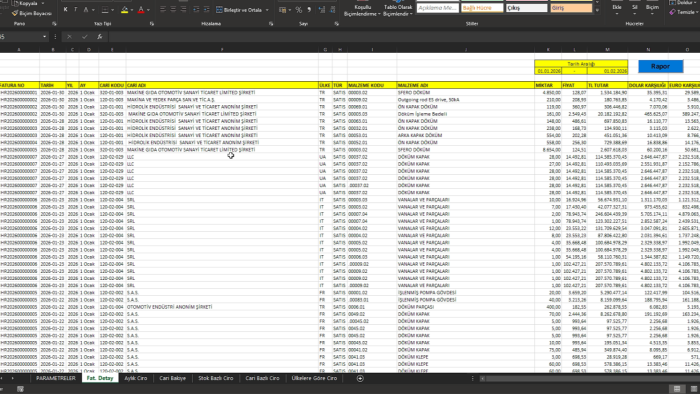
Task: Open Pano clipboard dialog launcher
Action: point(54,24)
